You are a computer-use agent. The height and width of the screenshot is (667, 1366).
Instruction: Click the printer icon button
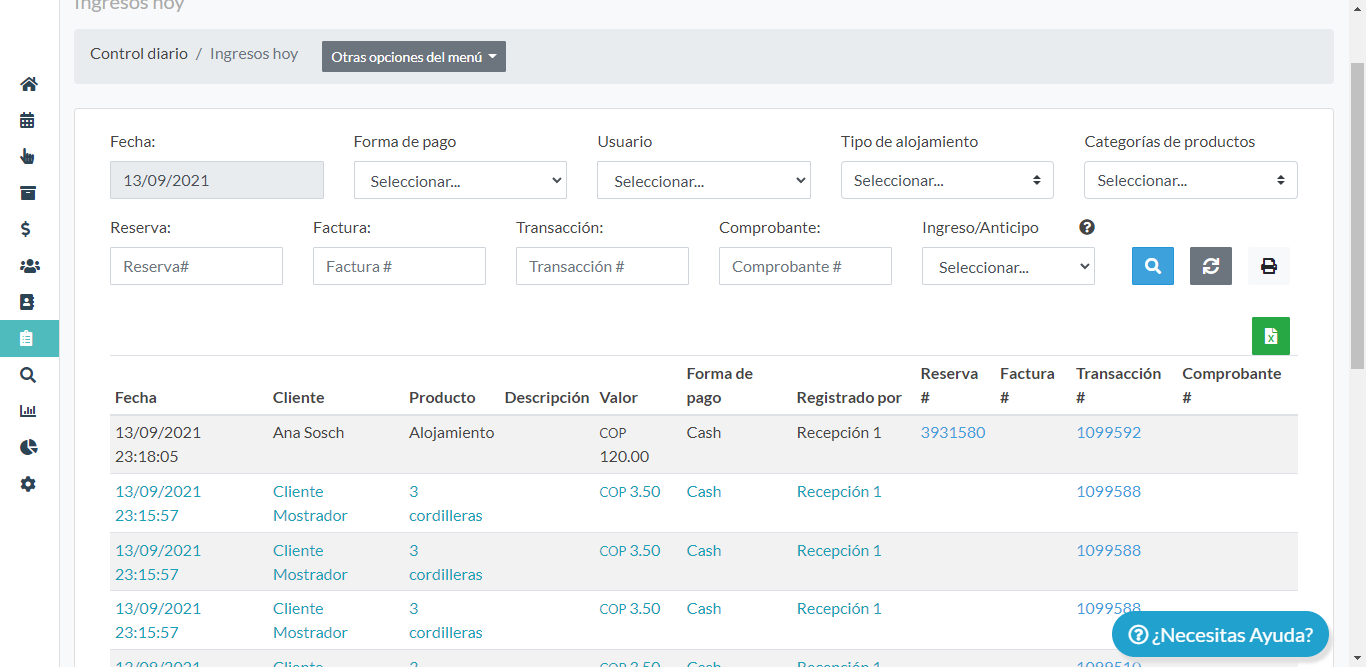click(x=1268, y=266)
